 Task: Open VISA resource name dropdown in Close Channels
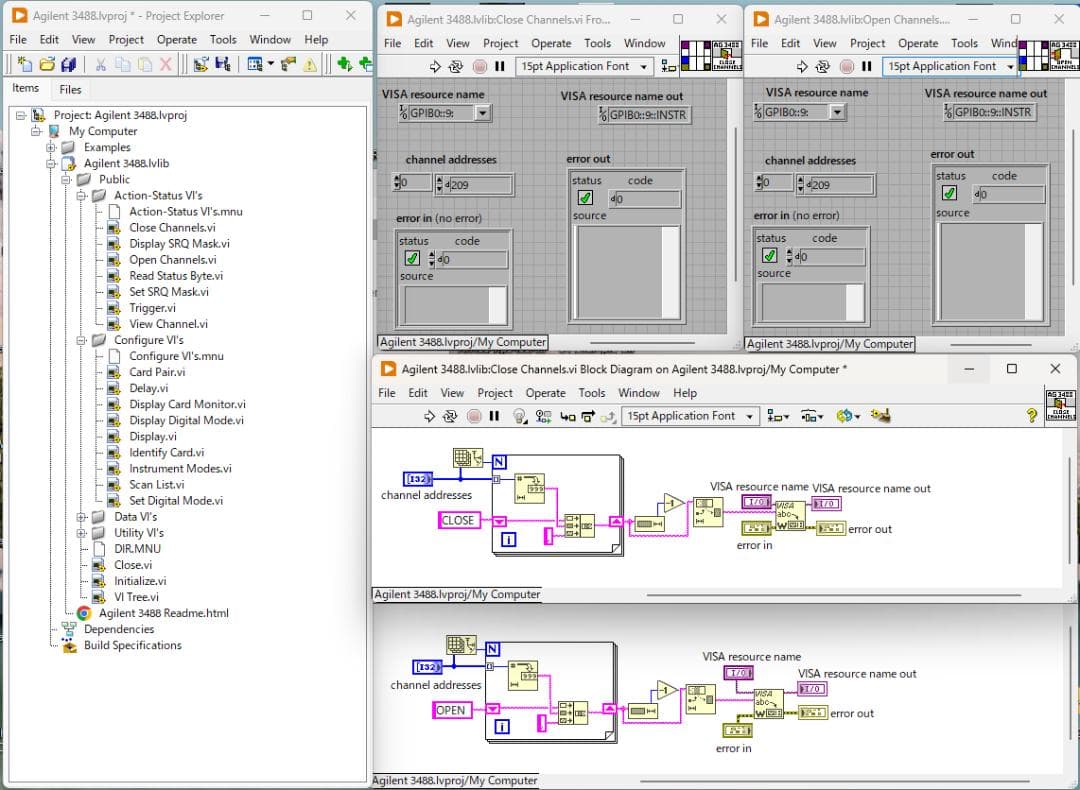tap(482, 113)
